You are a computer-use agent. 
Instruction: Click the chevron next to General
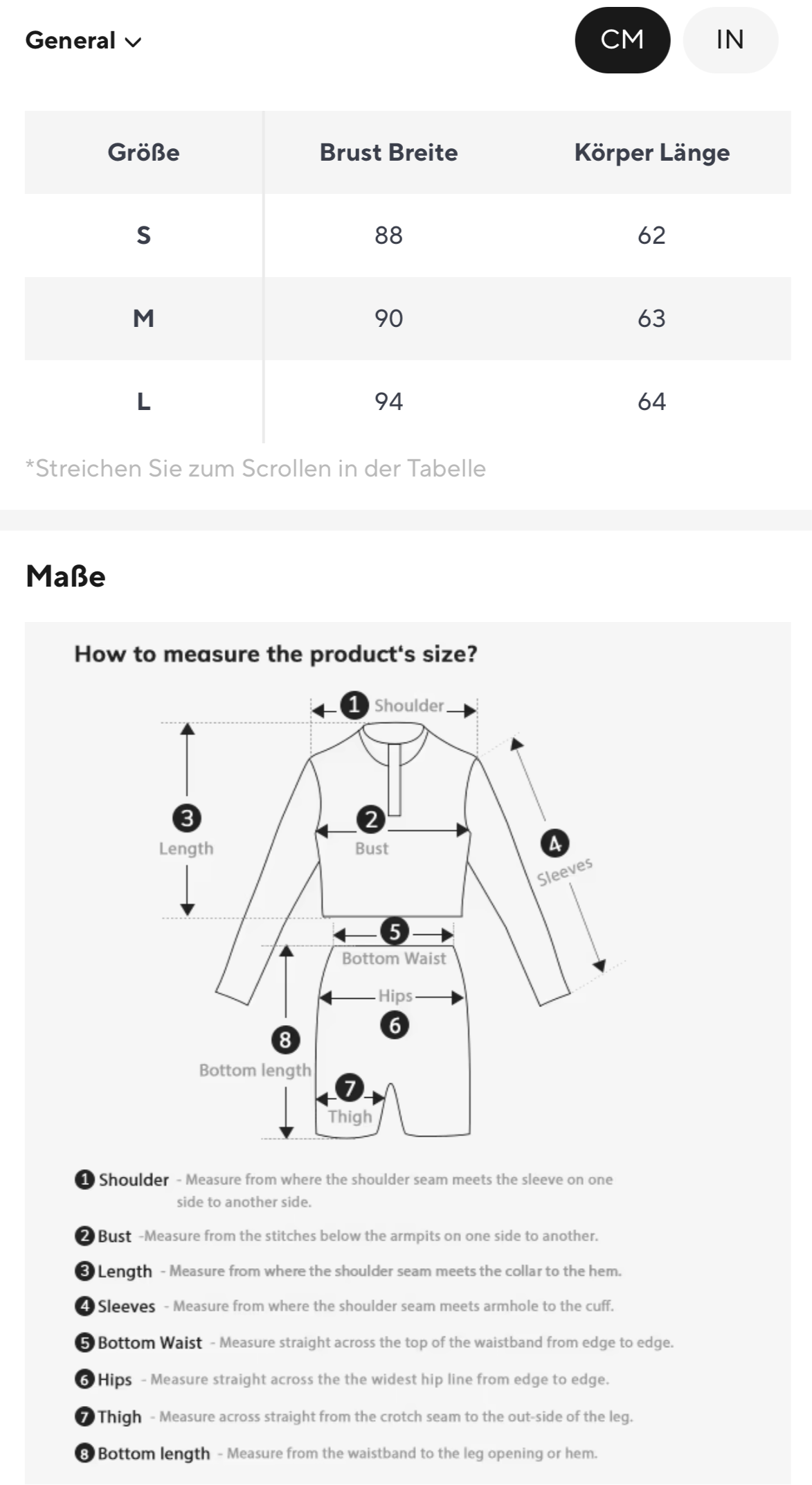133,42
